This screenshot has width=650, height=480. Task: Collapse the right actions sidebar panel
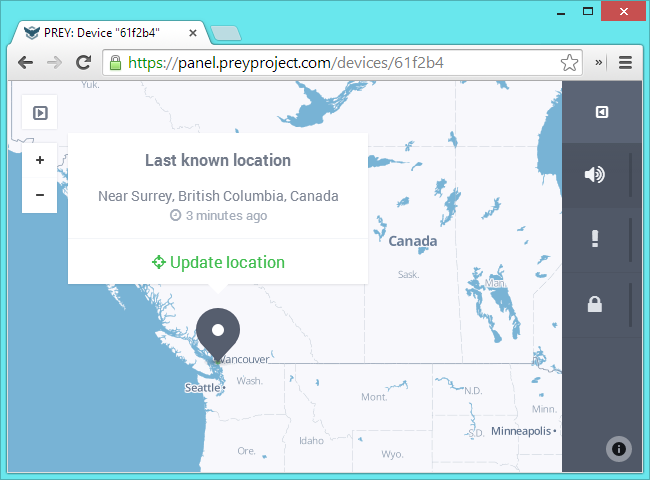coord(602,112)
